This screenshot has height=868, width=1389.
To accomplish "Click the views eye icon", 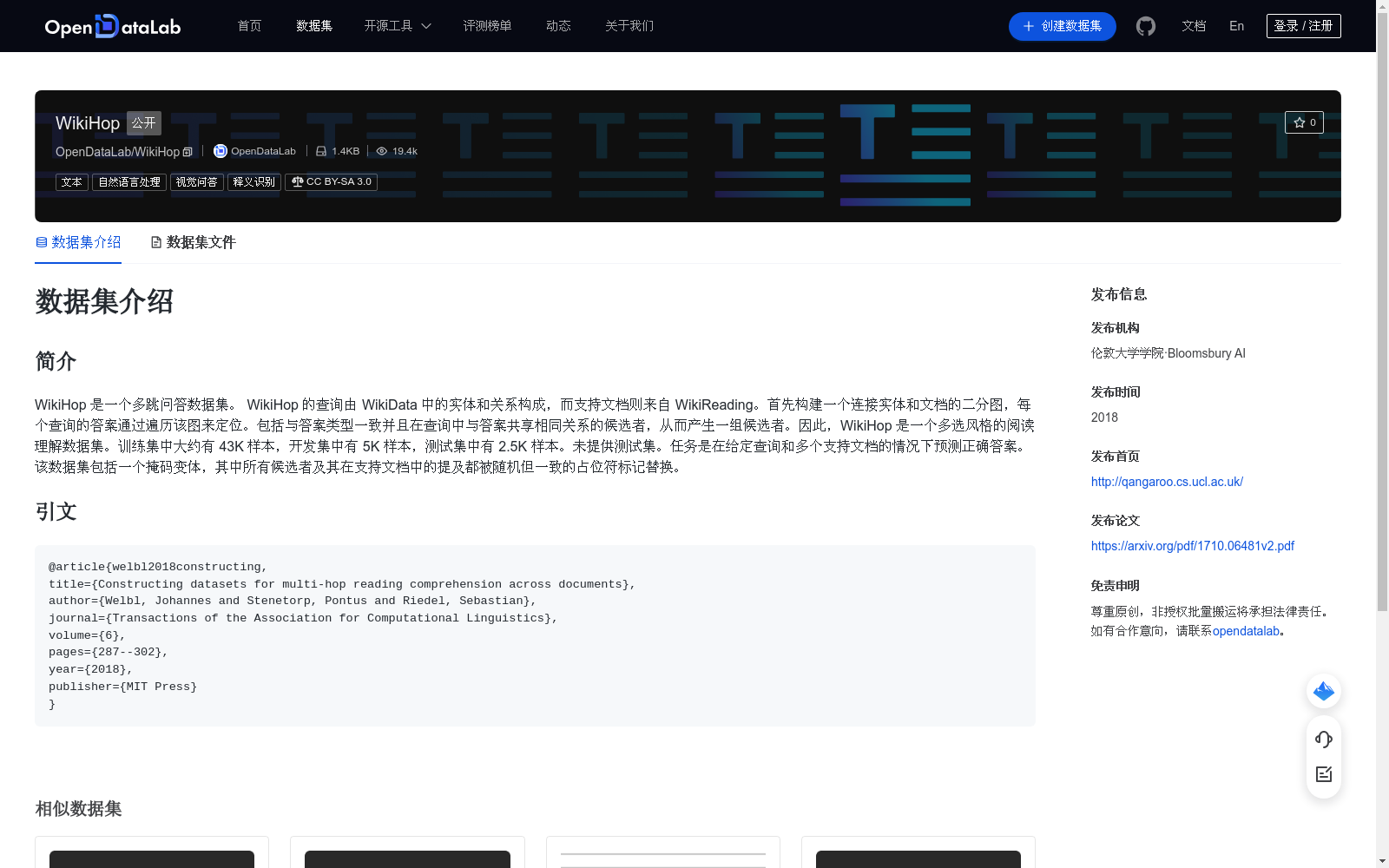I will coord(382,151).
